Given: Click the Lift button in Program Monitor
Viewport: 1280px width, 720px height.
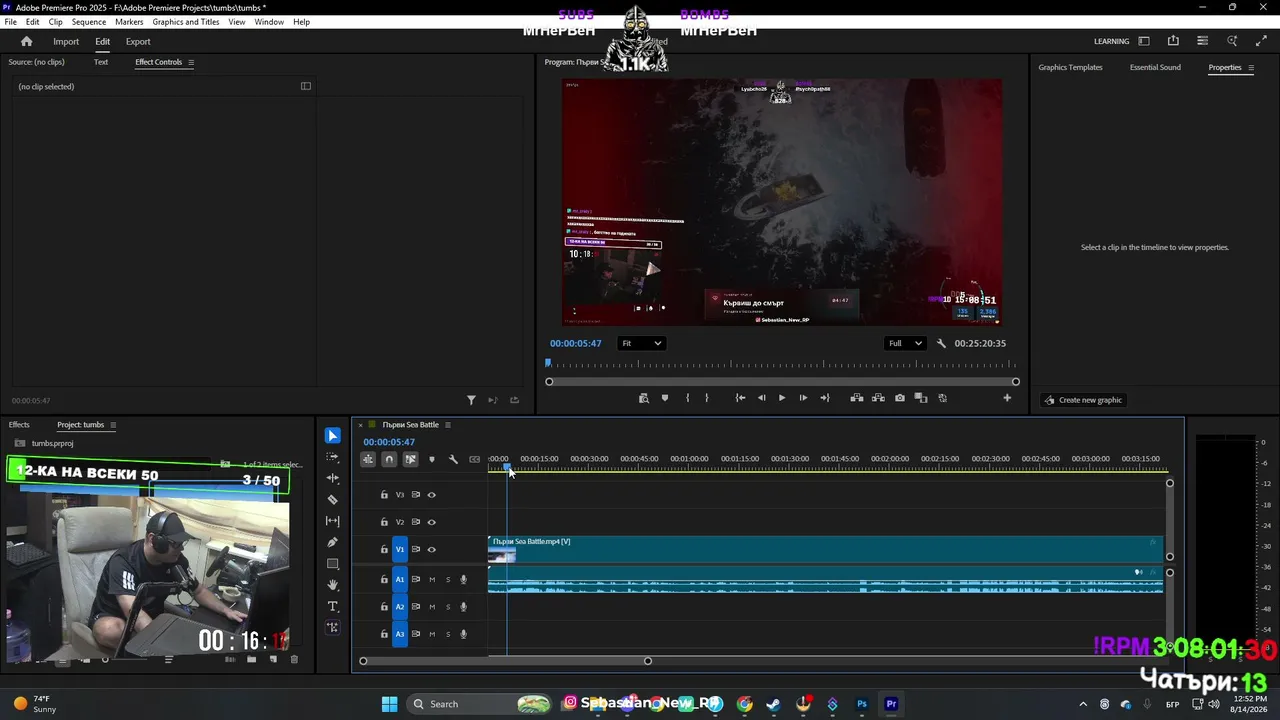Looking at the screenshot, I should click(857, 398).
